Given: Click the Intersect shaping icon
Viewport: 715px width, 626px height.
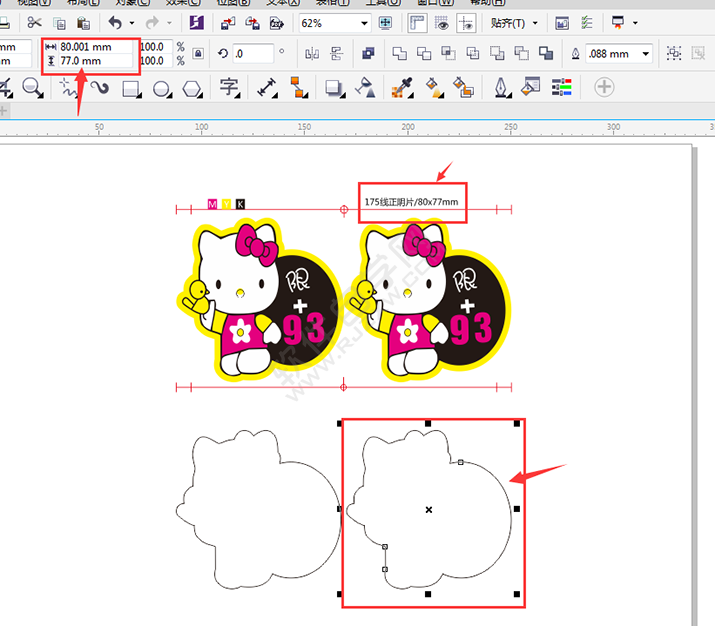Looking at the screenshot, I should point(448,53).
